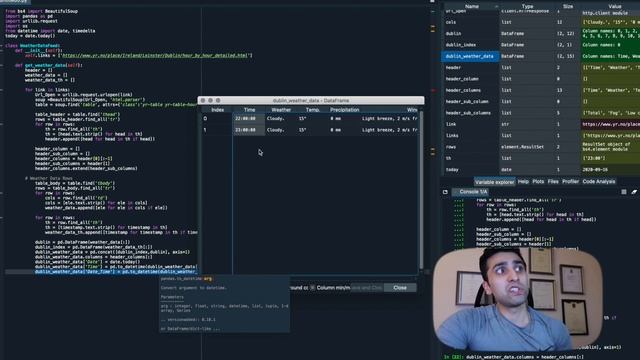Select the header_columns variable
Viewport: 640px width, 360px height.
coord(541,90)
